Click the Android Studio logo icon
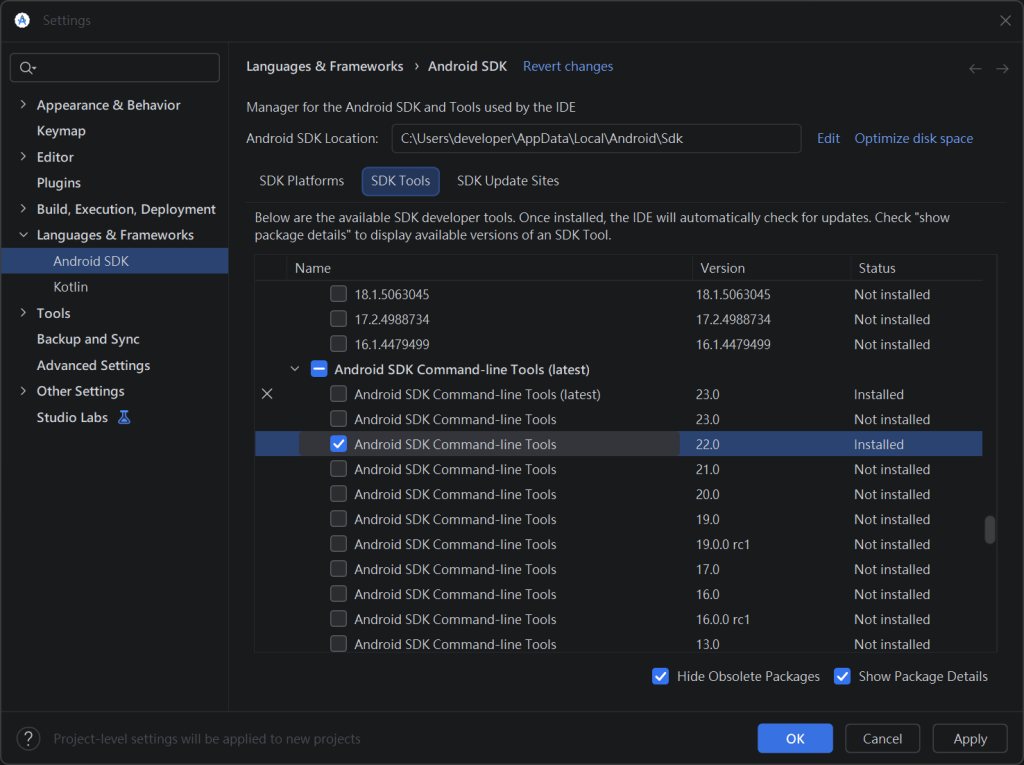The height and width of the screenshot is (765, 1024). [x=22, y=20]
